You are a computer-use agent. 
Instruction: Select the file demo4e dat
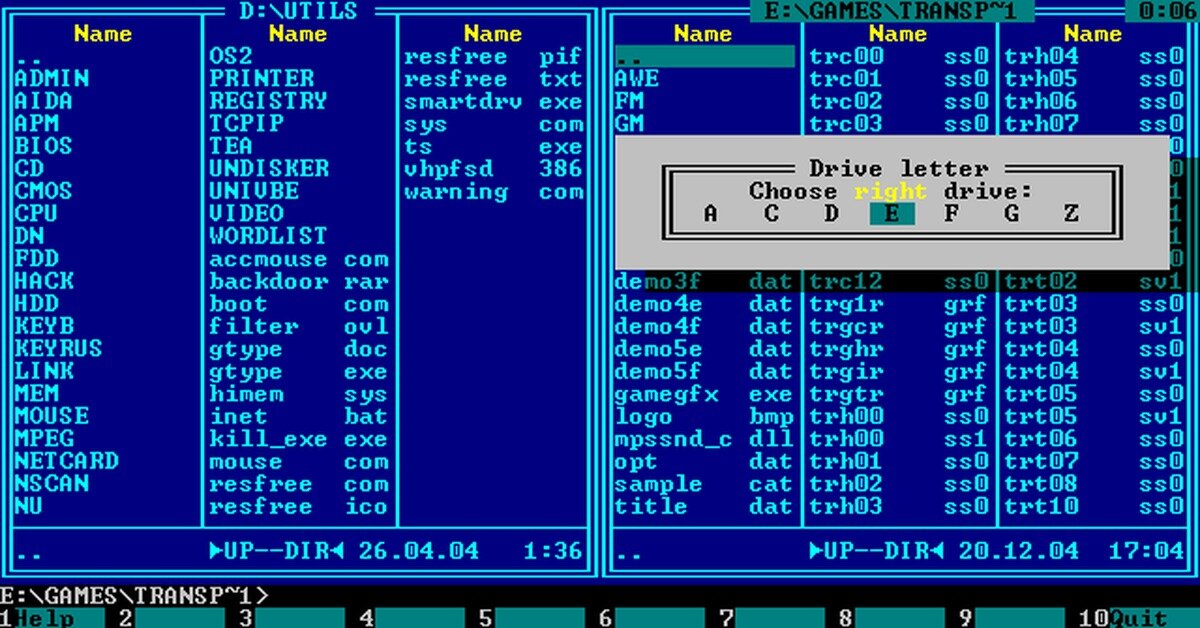point(704,304)
